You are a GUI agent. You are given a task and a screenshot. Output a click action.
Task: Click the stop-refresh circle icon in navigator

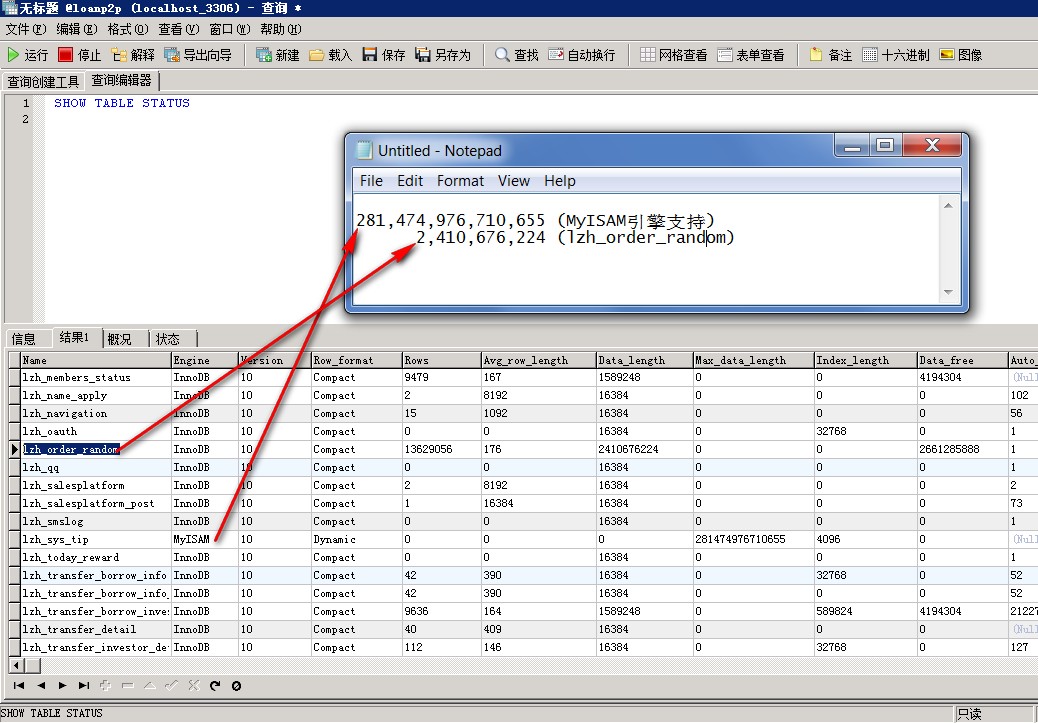(x=236, y=685)
